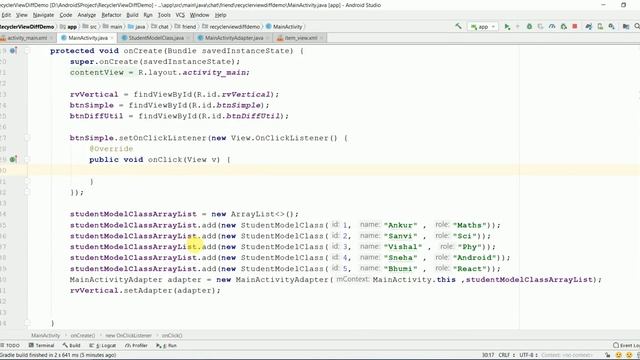Switch to the MainActivityAdapter.java tab
The image size is (640, 360).
point(234,38)
